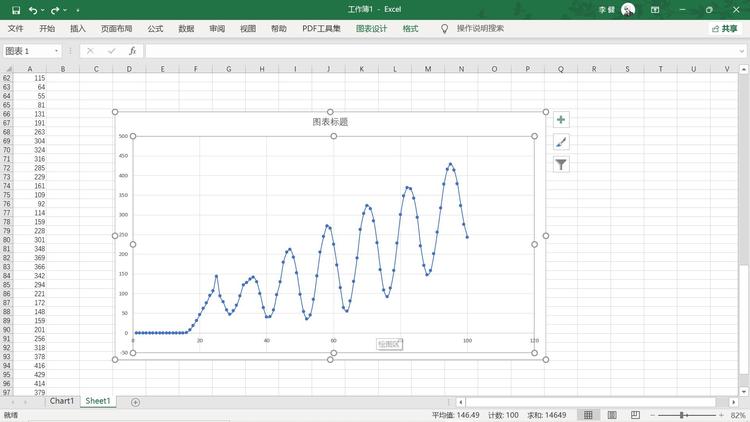Screen dimensions: 750x422
Task: Add a new sheet with plus icon
Action: (x=135, y=402)
